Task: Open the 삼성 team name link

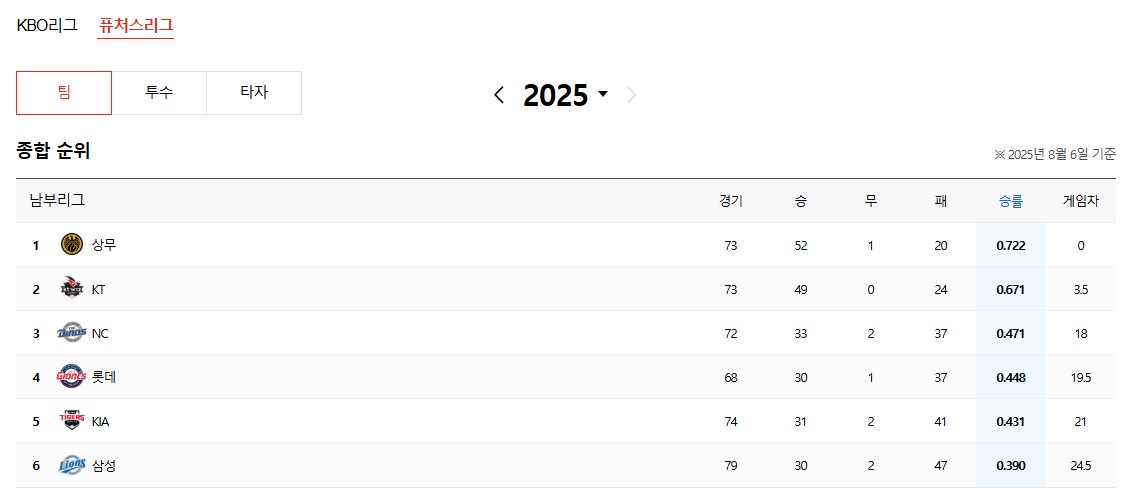Action: 104,465
